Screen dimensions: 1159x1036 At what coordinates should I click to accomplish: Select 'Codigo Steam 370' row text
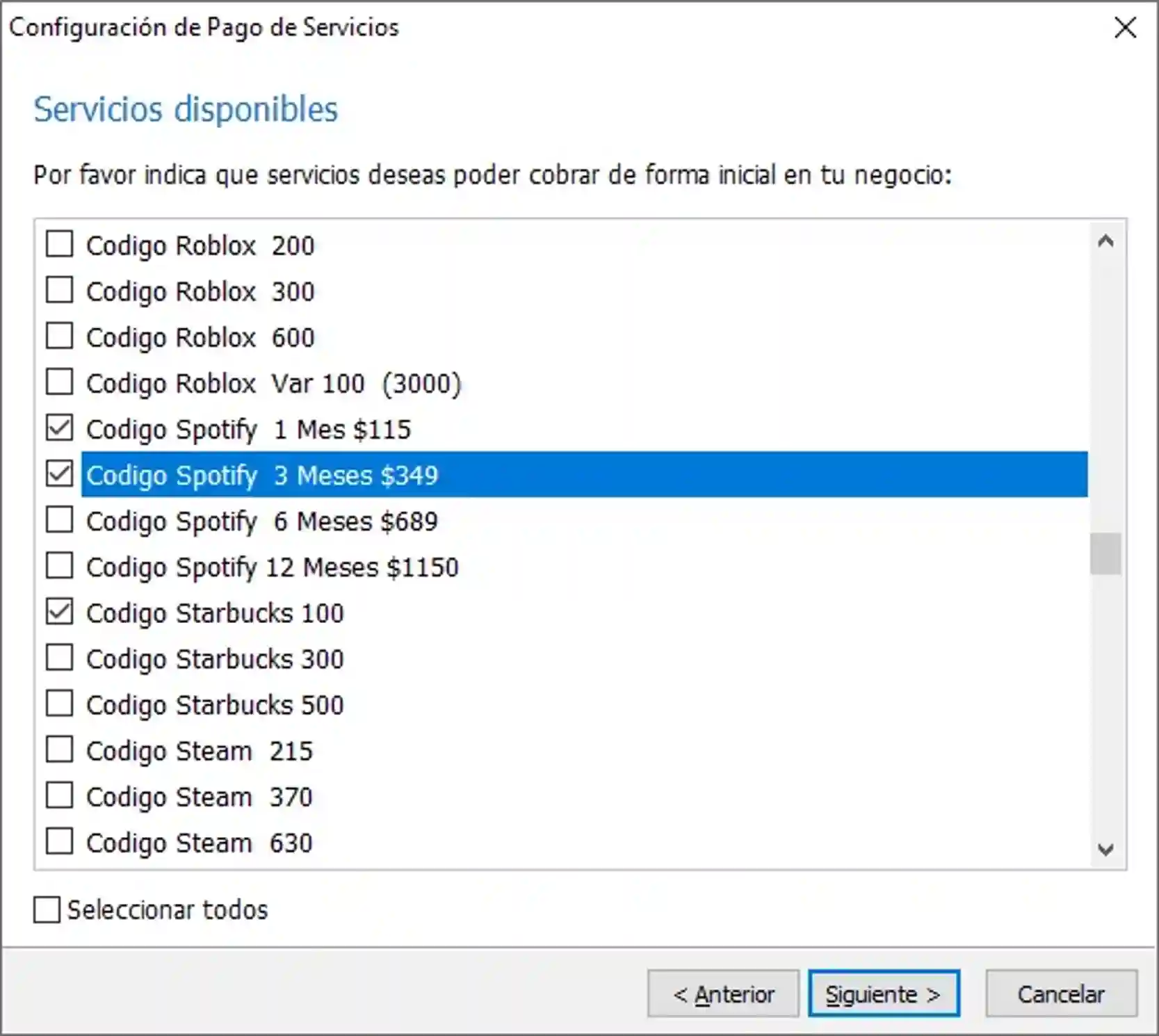pos(200,797)
